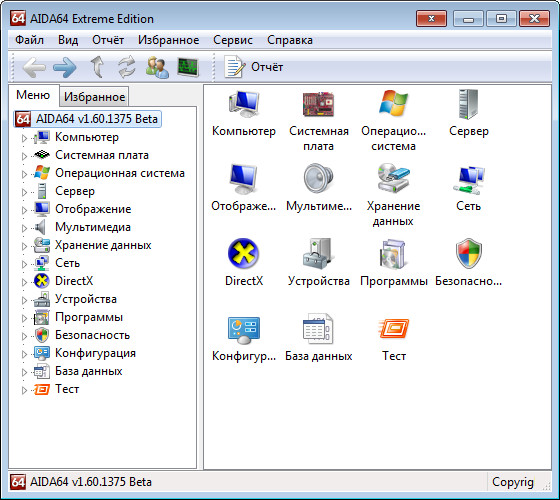Open the Файл menu
Viewport: 560px width, 500px height.
pyautogui.click(x=30, y=40)
